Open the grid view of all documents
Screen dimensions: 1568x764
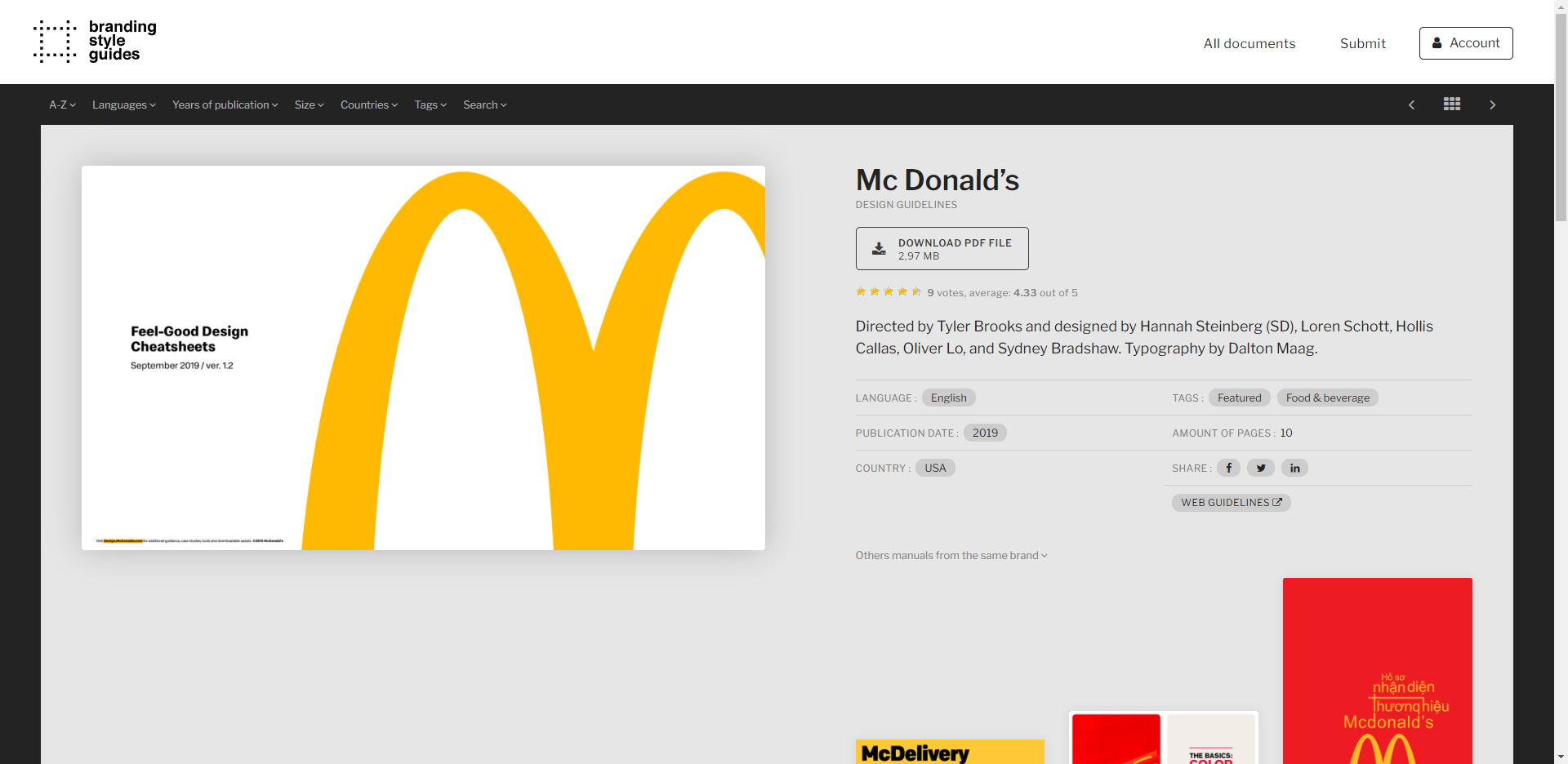tap(1452, 104)
